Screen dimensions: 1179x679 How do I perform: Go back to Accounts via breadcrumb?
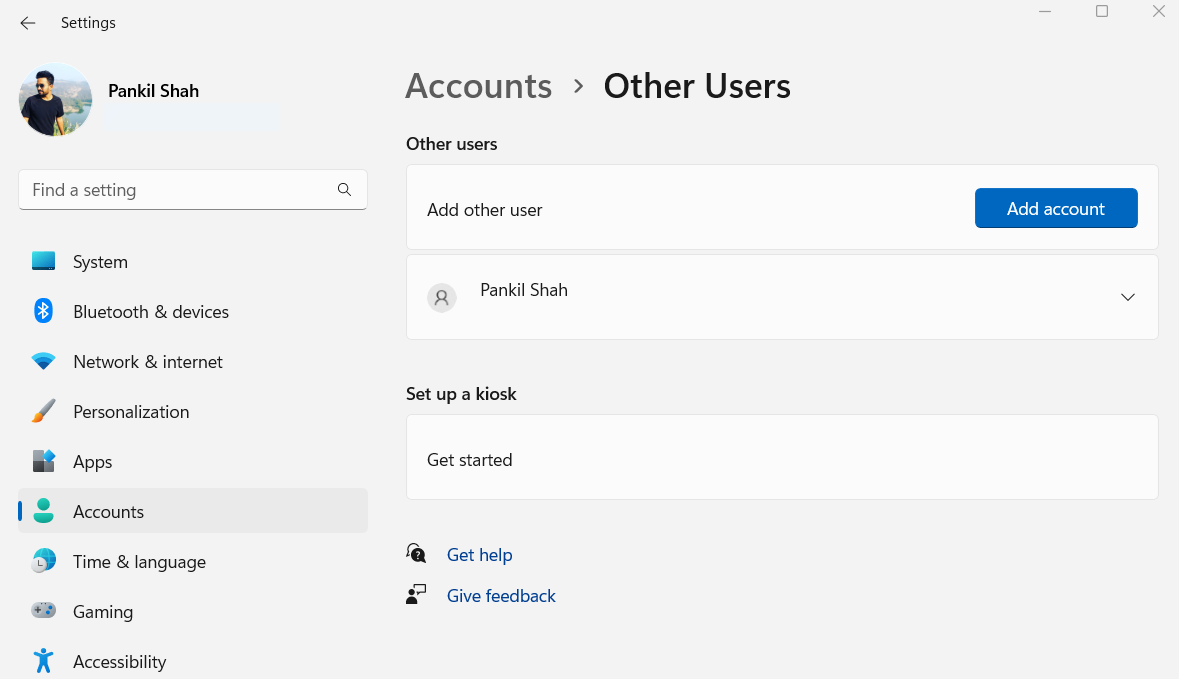point(479,86)
